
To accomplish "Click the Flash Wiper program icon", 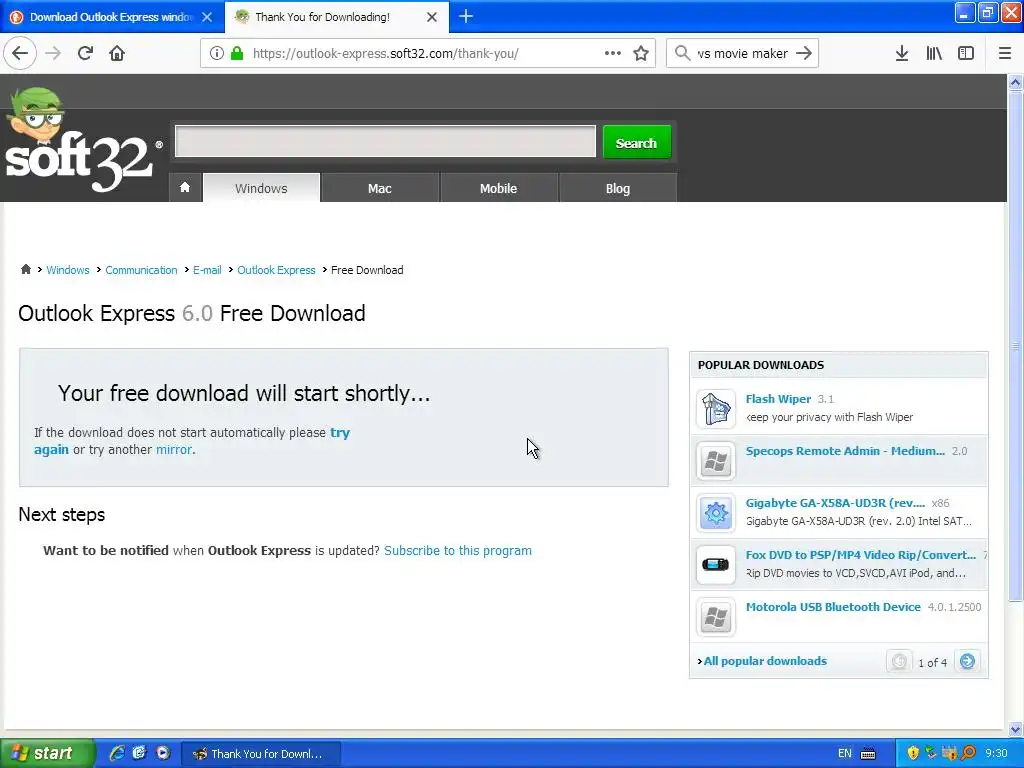I will 716,408.
